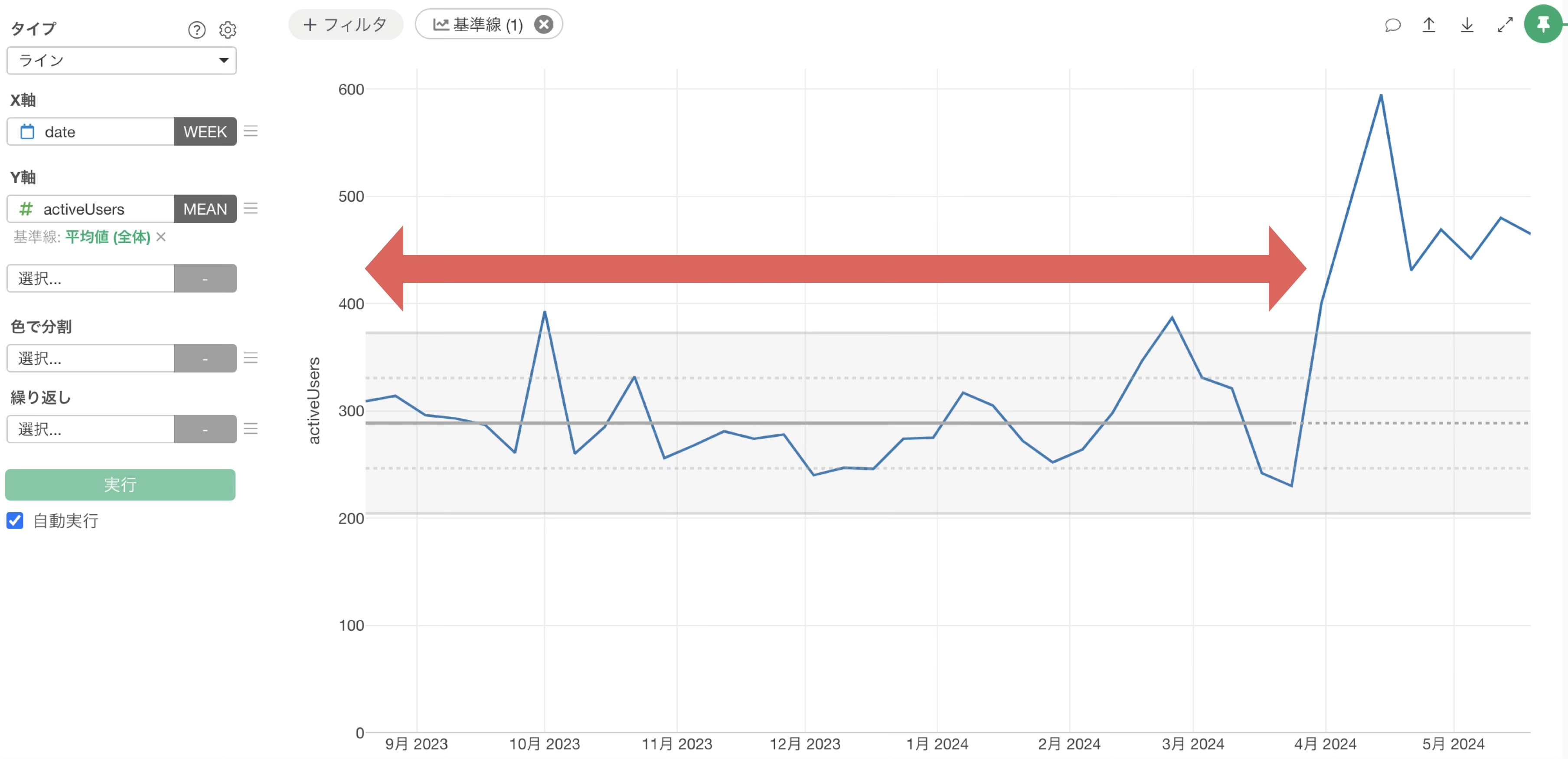Image resolution: width=1568 pixels, height=759 pixels.
Task: Open Y-axis hamburger menu icon
Action: click(x=251, y=209)
